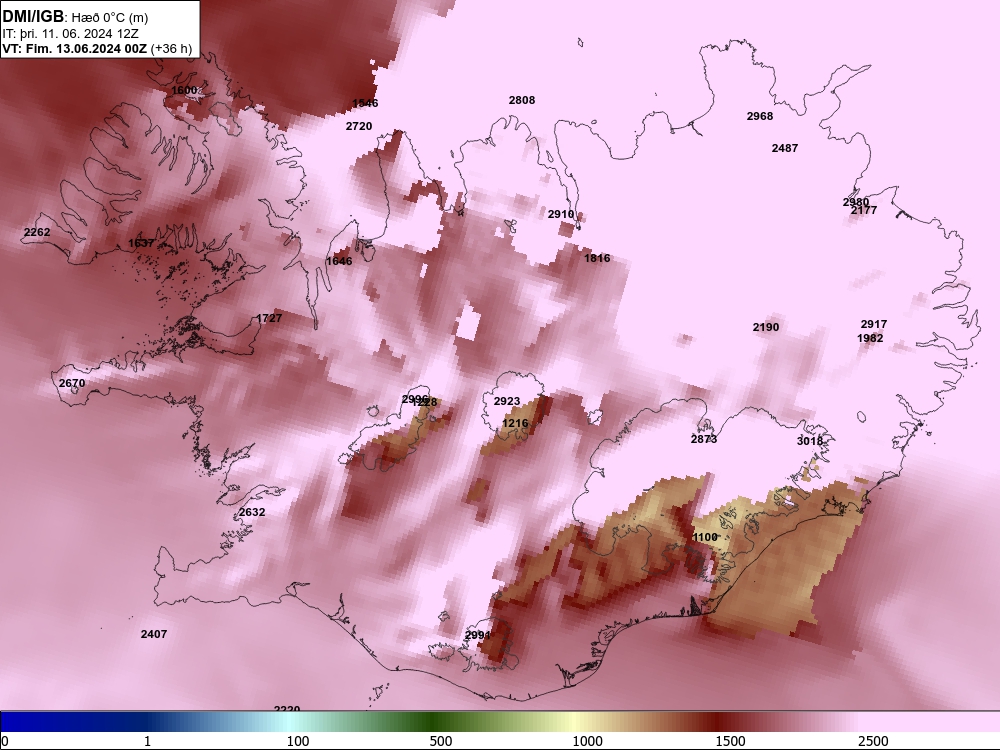
Task: Click the 2910 height value
Action: (561, 214)
